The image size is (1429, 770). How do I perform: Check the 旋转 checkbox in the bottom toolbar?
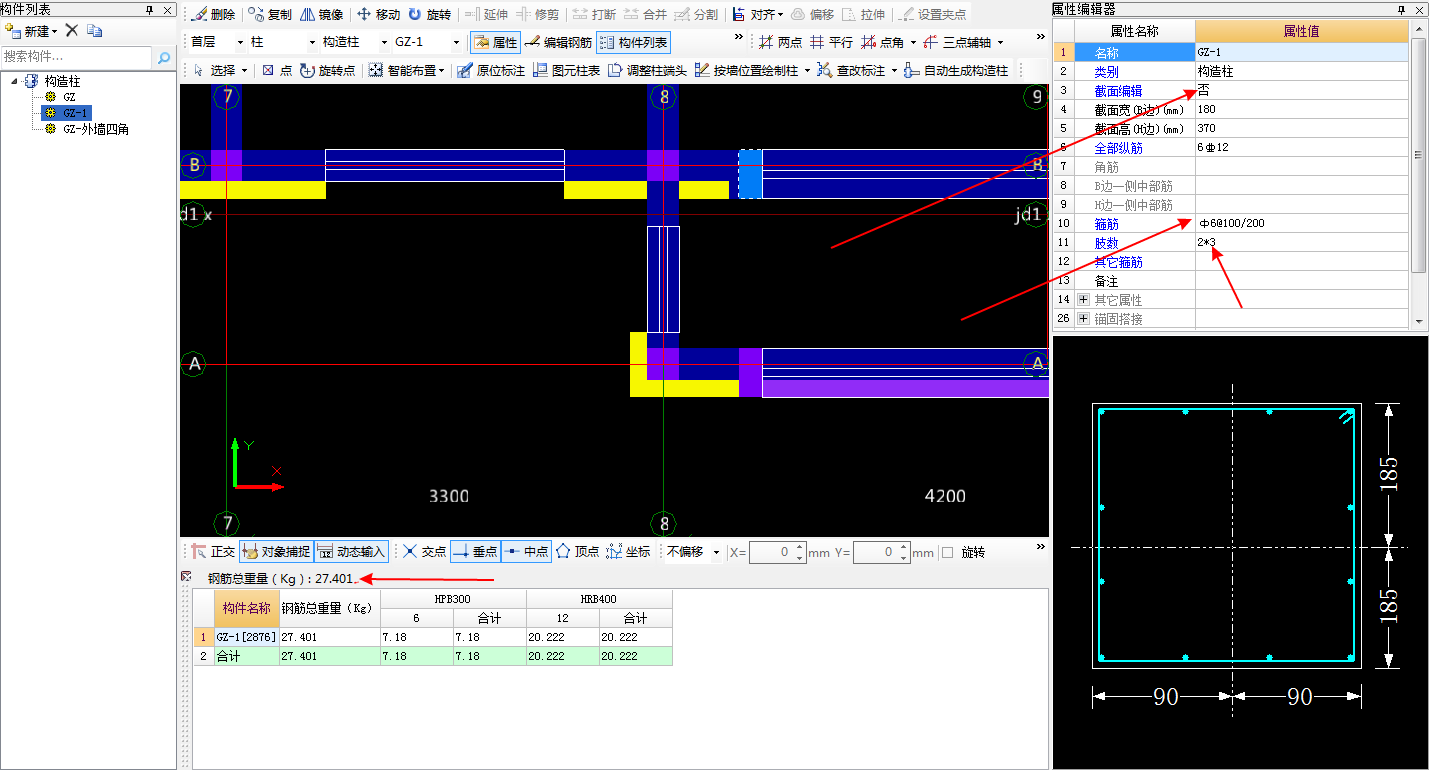[x=947, y=552]
